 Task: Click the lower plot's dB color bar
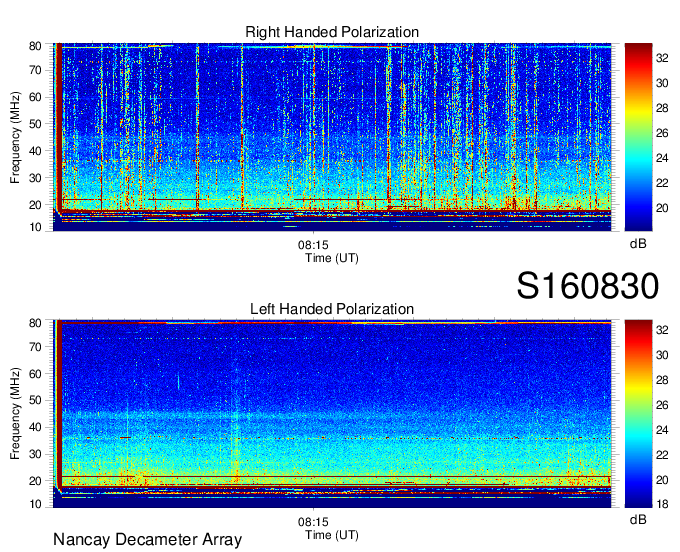(x=638, y=414)
